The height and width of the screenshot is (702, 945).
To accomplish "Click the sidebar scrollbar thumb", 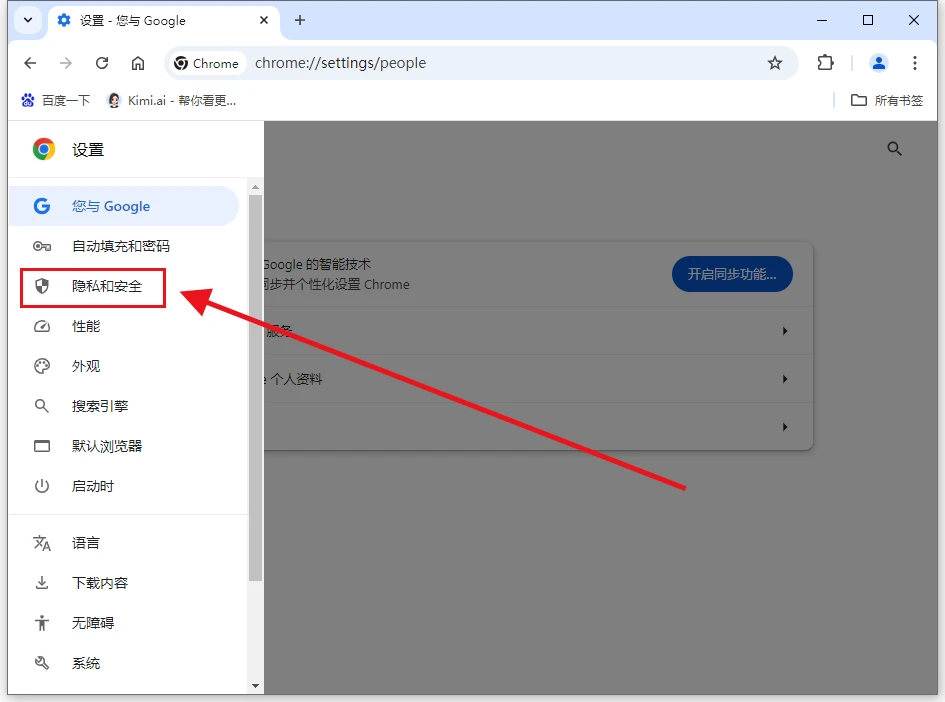I will click(256, 388).
